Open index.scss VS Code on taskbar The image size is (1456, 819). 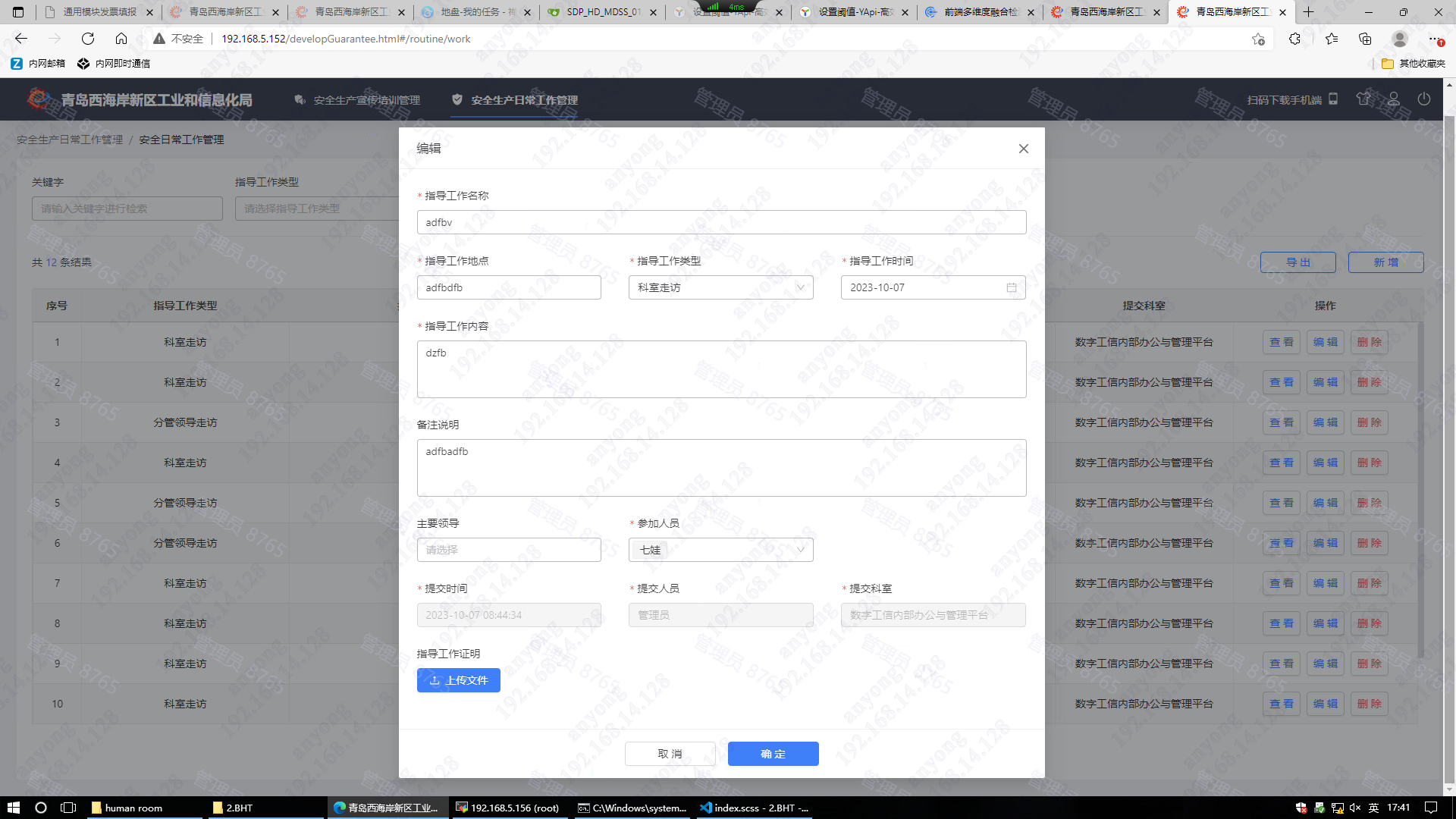click(755, 808)
